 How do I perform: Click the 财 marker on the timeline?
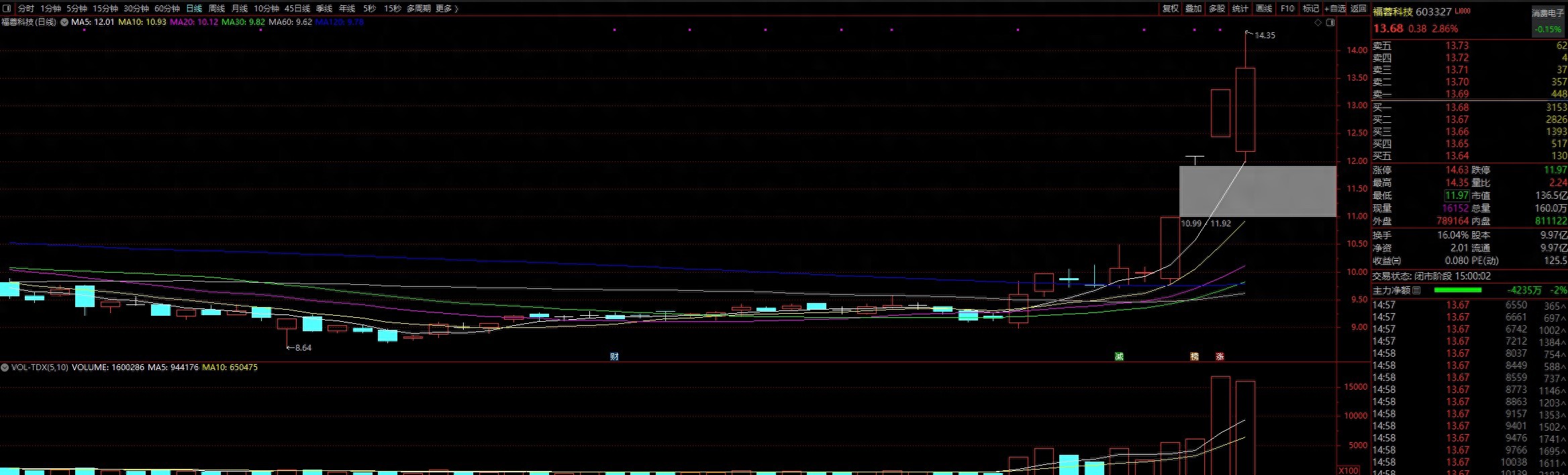(614, 357)
